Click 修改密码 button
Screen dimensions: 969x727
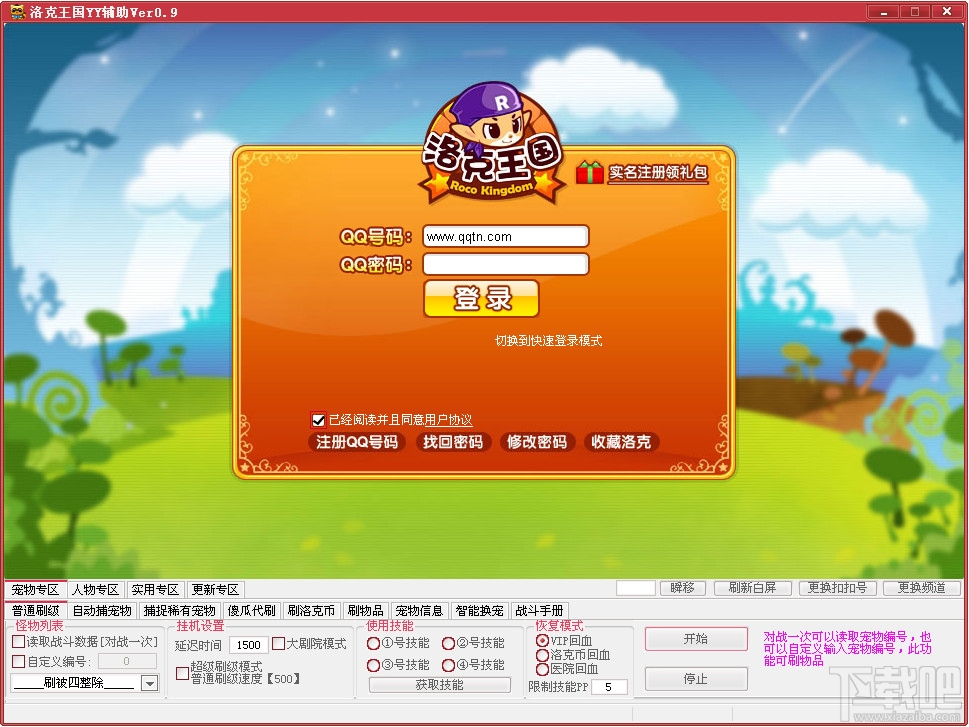pyautogui.click(x=537, y=442)
